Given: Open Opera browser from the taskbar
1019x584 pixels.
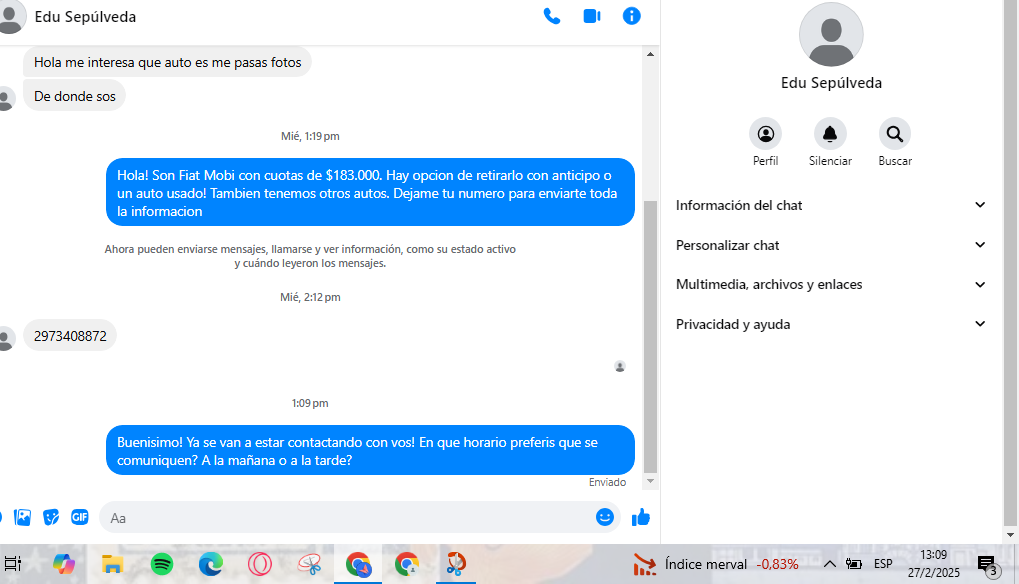Looking at the screenshot, I should tap(260, 564).
